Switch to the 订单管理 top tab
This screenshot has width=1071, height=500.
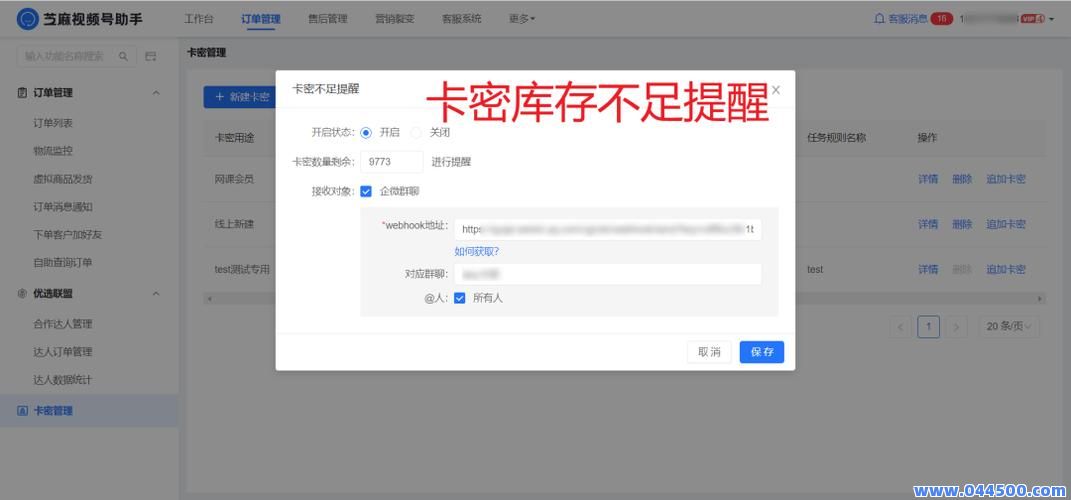click(261, 19)
